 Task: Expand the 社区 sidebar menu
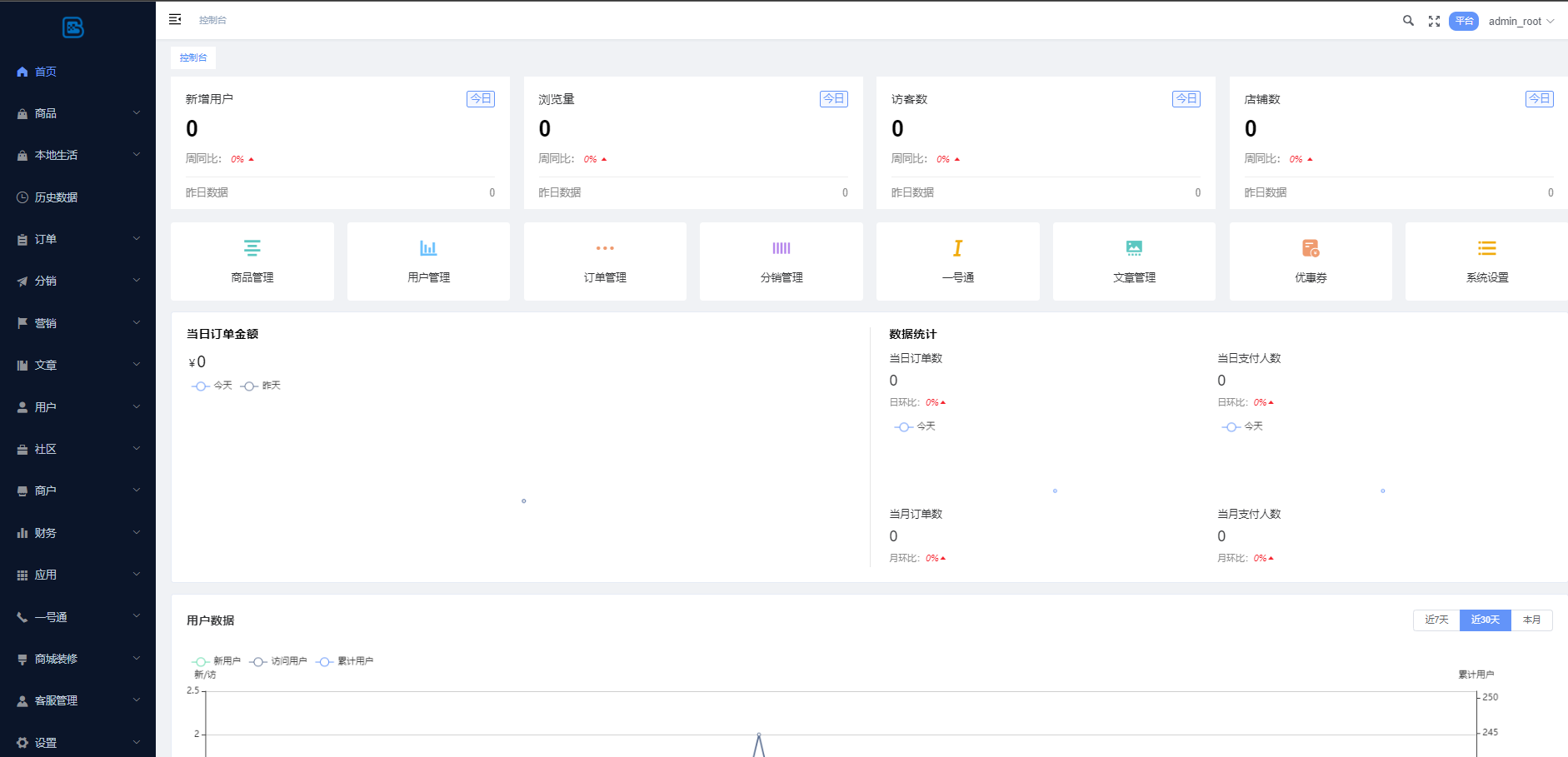[x=77, y=449]
